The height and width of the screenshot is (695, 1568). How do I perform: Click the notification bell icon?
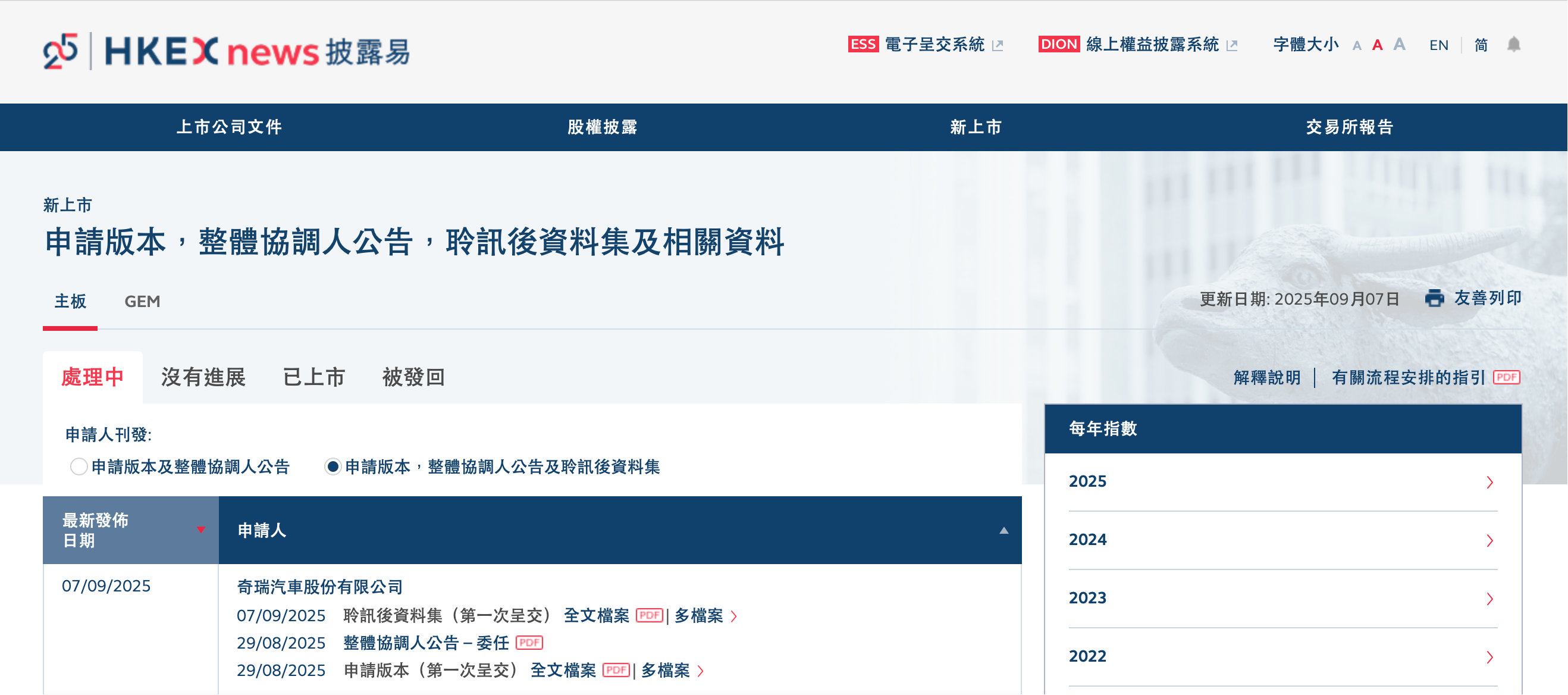tap(1514, 45)
